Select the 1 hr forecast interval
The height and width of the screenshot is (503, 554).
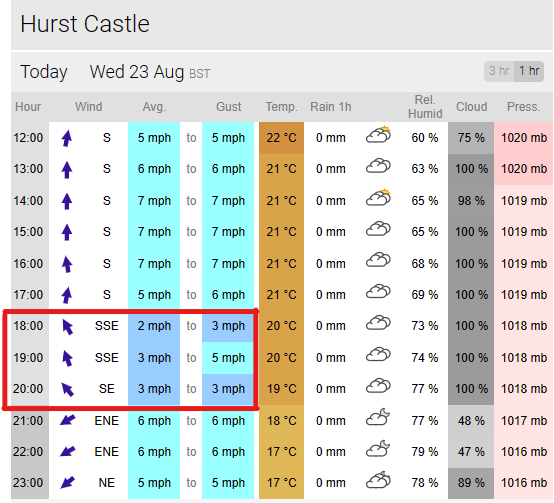pyautogui.click(x=529, y=71)
